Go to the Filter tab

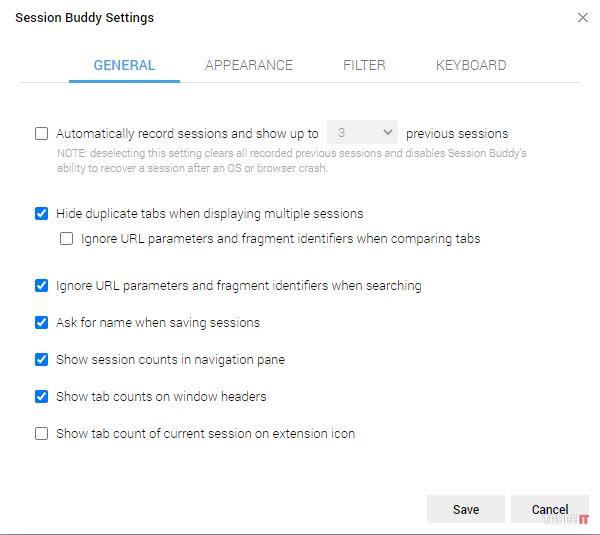tap(364, 66)
